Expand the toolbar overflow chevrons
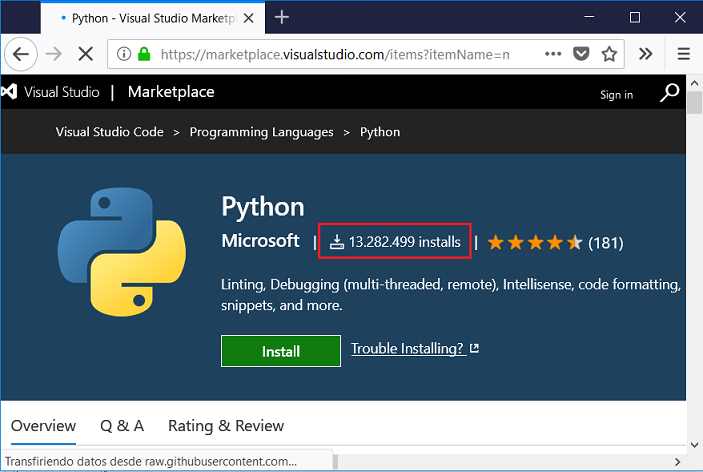This screenshot has width=703, height=472. (x=645, y=54)
